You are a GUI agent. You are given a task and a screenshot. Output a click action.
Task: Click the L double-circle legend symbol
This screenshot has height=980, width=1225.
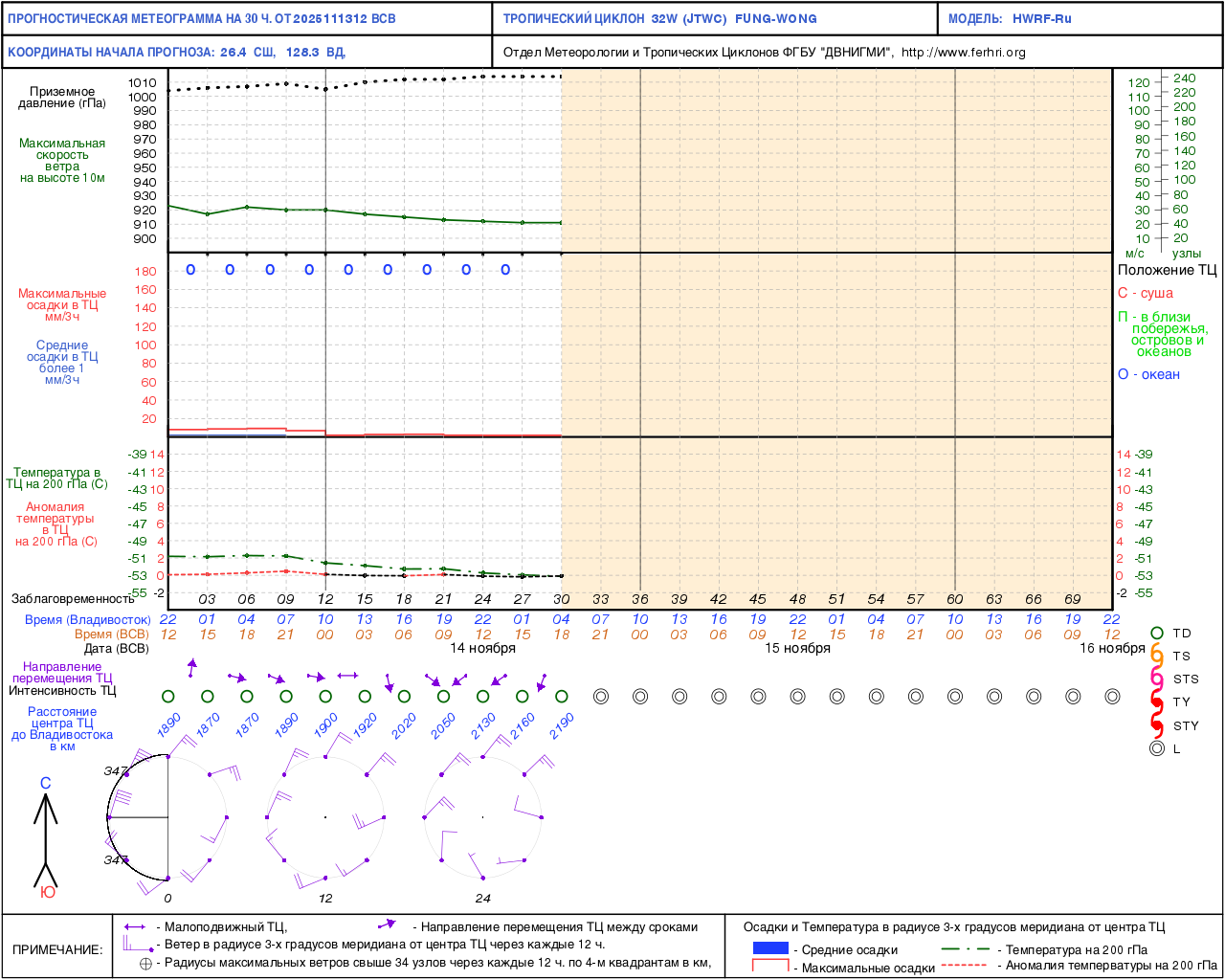coord(1156,748)
